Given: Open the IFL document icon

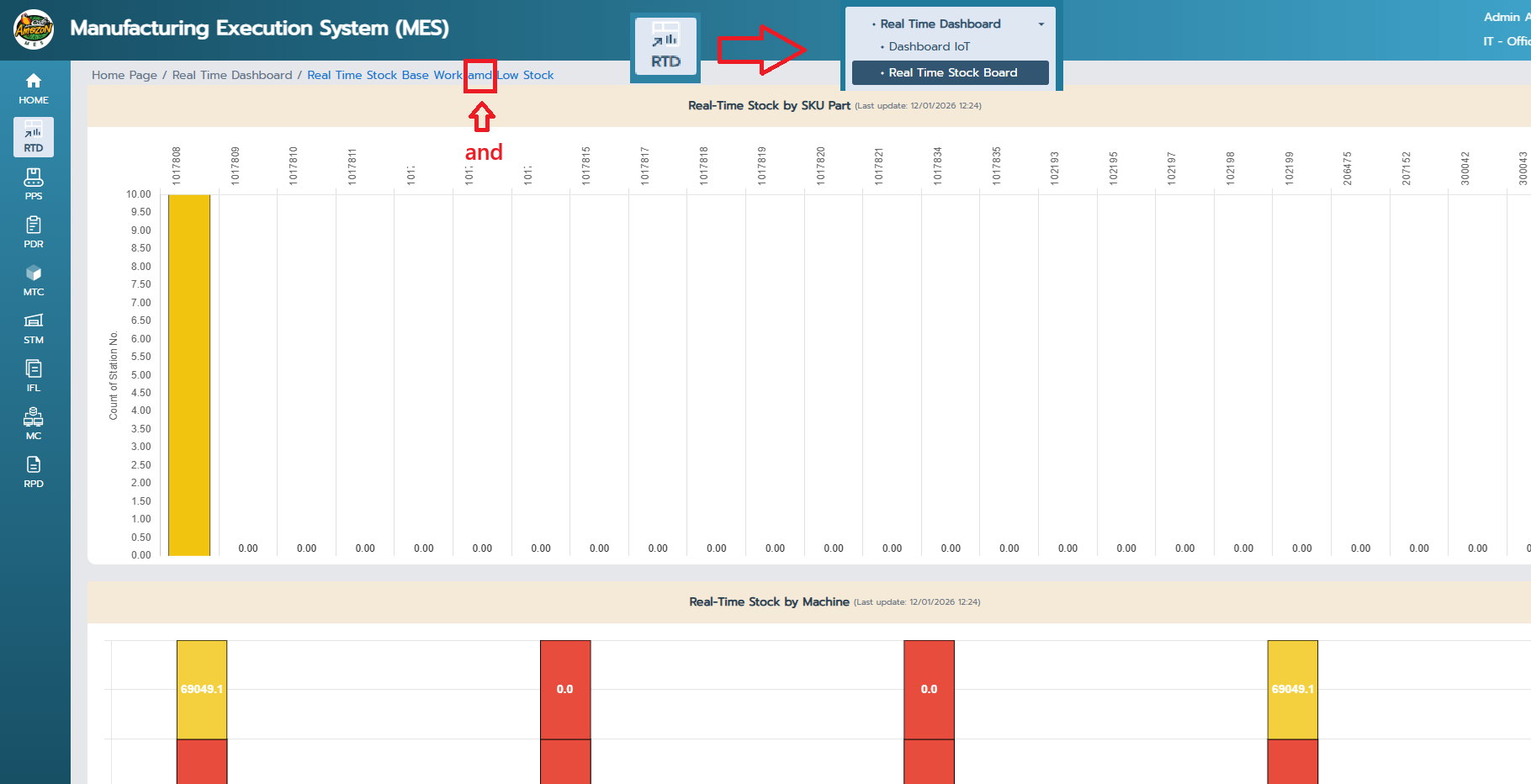Looking at the screenshot, I should 34,376.
